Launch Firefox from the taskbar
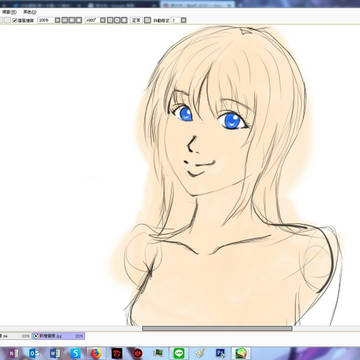The height and width of the screenshot is (360, 360). point(96,353)
